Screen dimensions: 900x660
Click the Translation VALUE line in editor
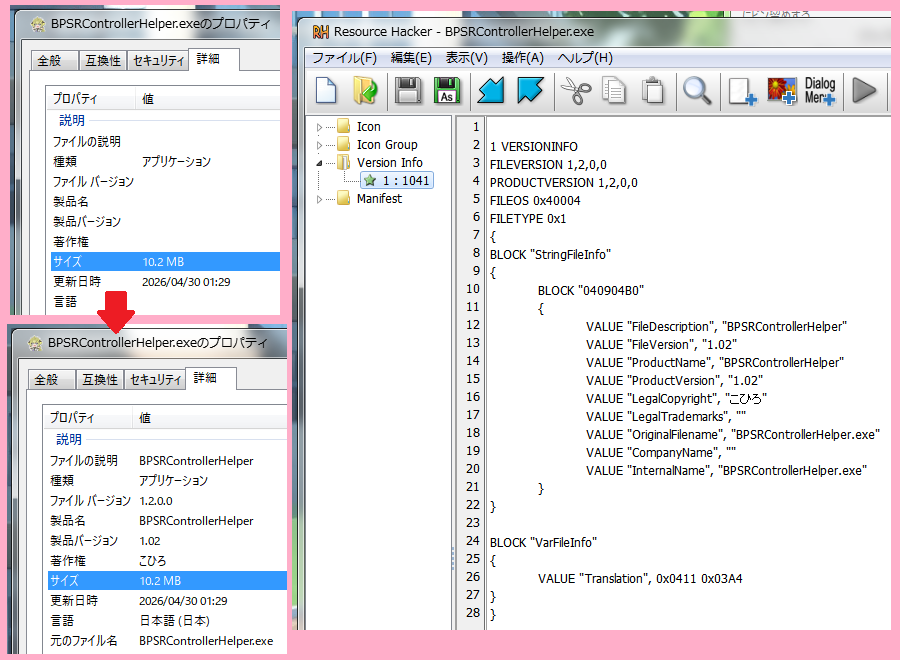640,579
